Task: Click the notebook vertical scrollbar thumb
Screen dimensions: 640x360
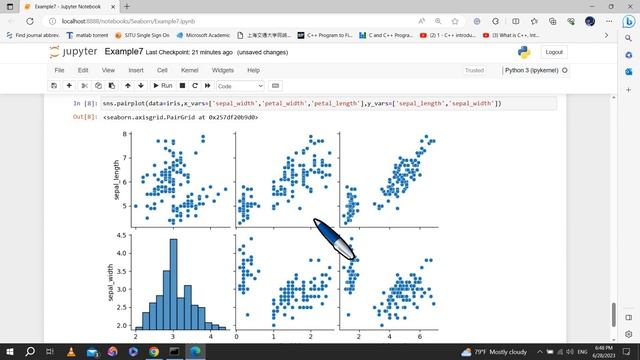Action: pos(613,314)
